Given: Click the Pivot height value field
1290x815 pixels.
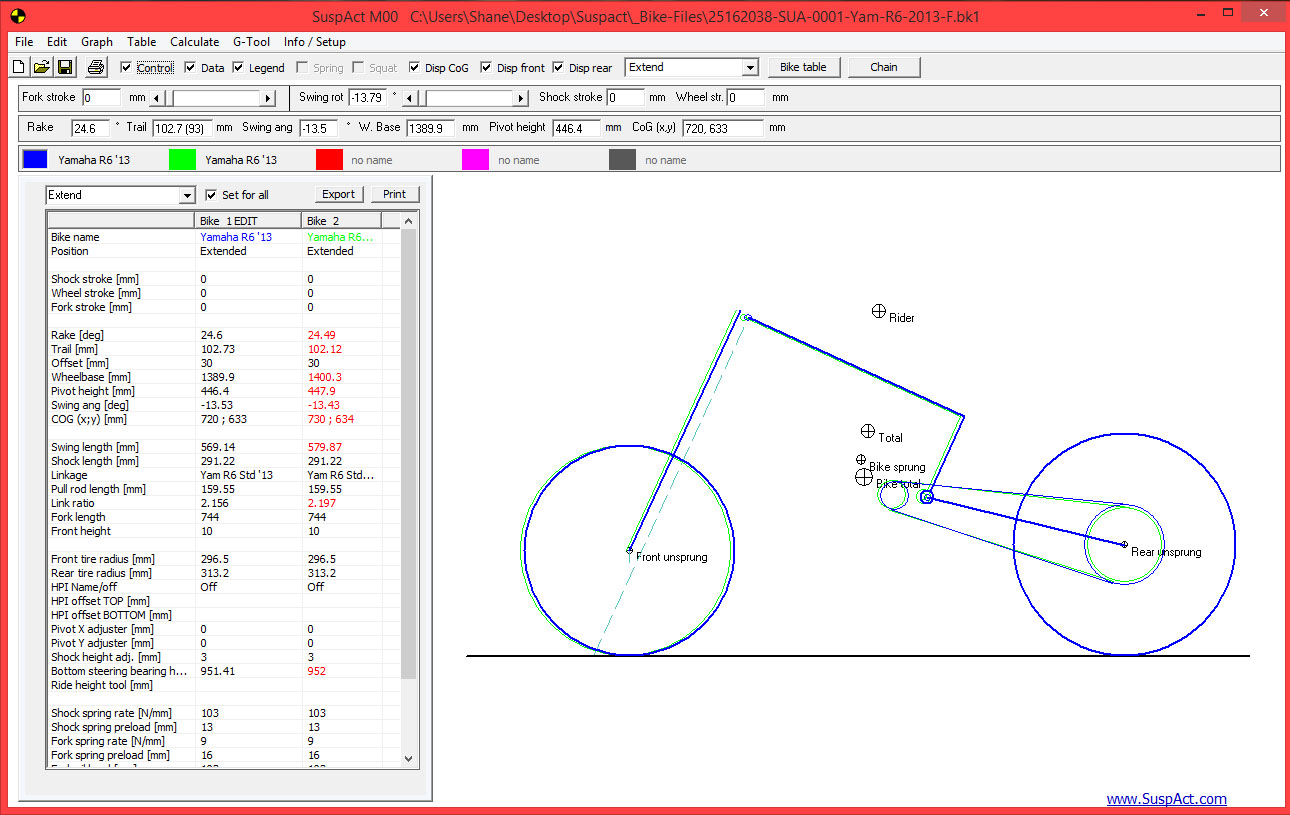Looking at the screenshot, I should 575,128.
